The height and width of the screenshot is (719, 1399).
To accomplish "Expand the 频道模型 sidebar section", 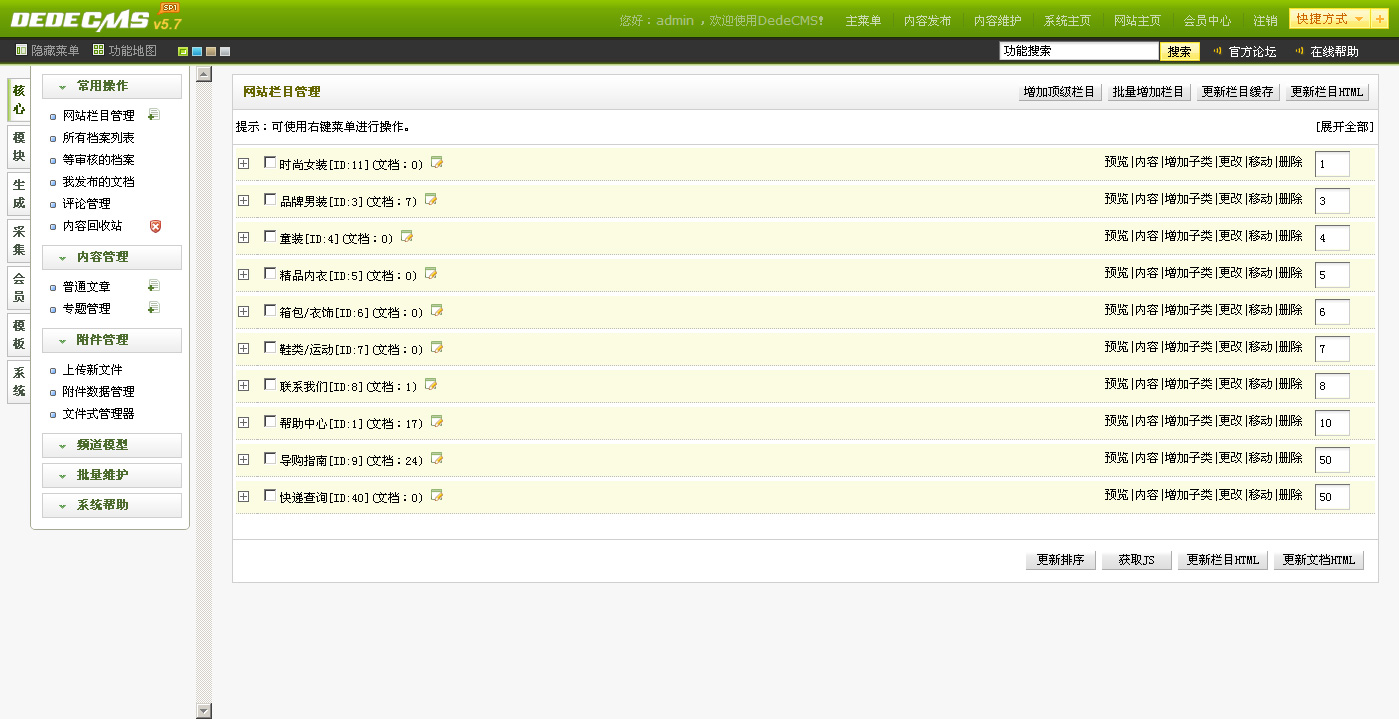I will pos(112,445).
